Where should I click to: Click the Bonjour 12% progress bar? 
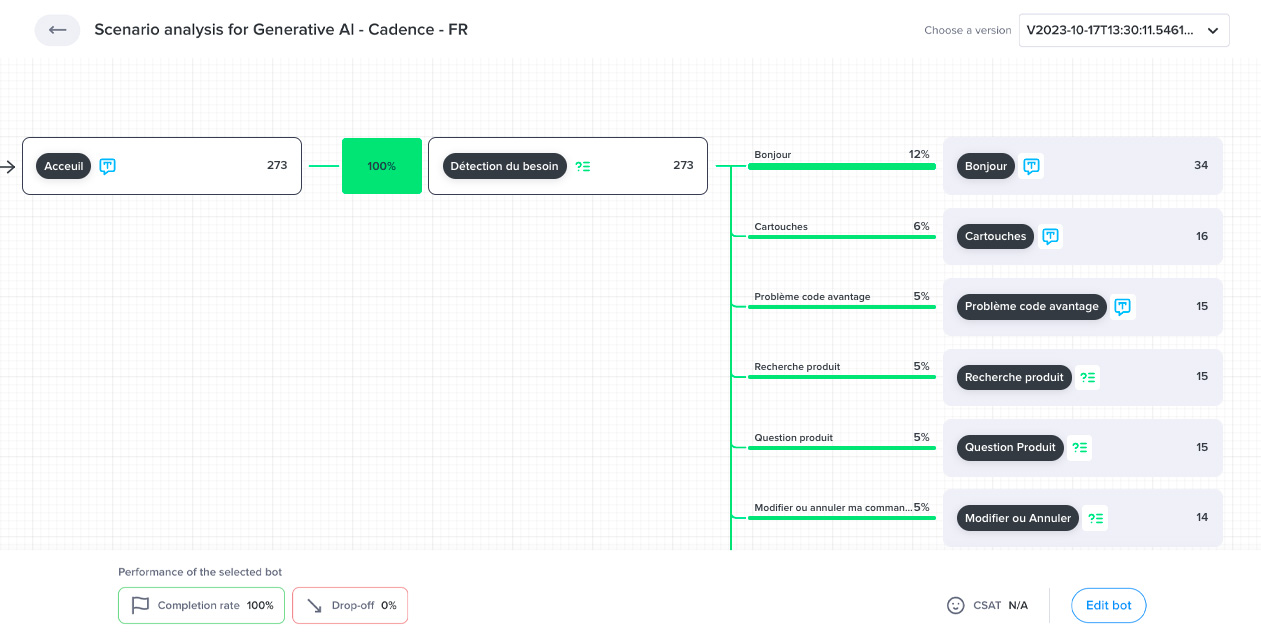(841, 166)
